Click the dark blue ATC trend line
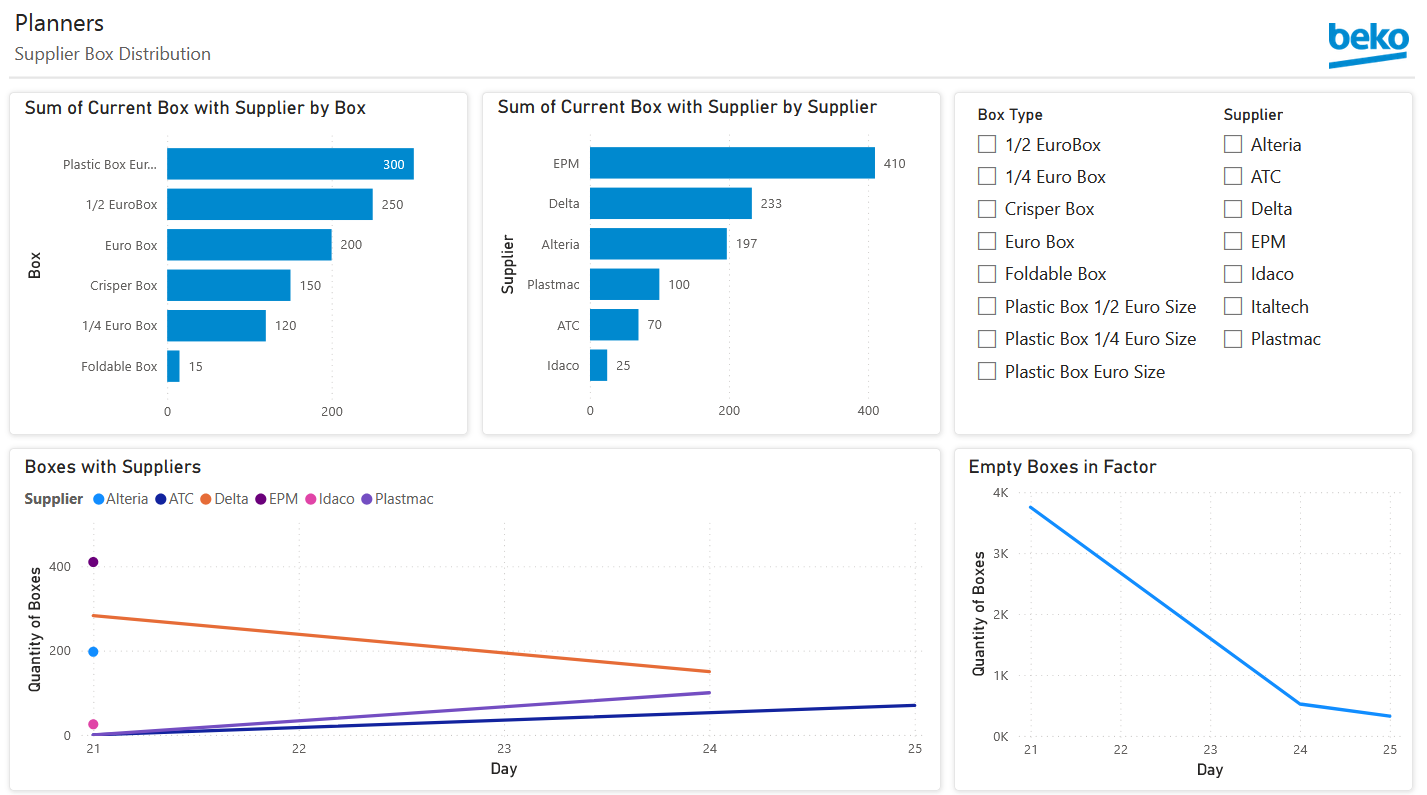Image resolution: width=1427 pixels, height=795 pixels. point(504,720)
